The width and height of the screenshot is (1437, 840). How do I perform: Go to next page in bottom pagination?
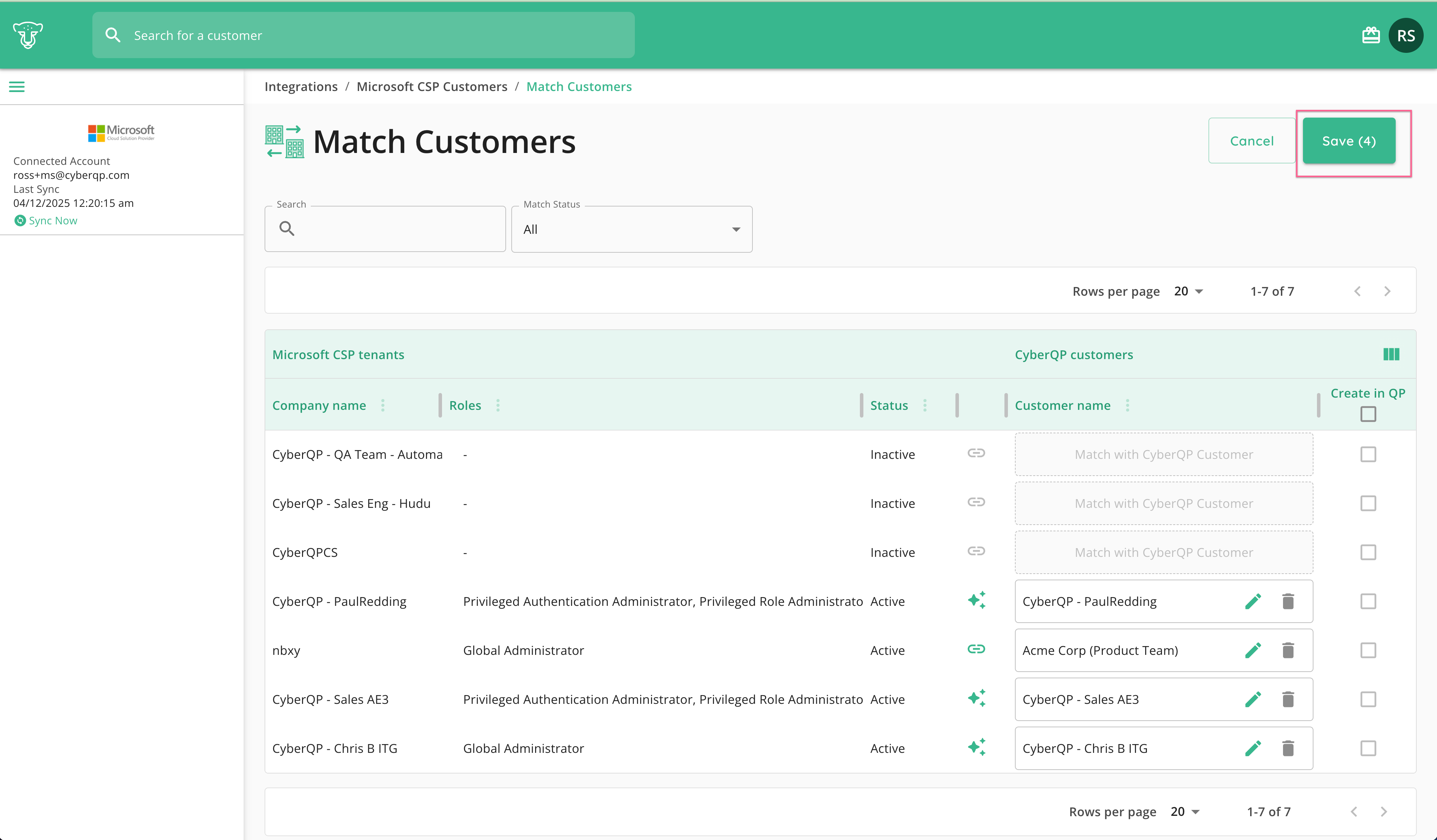[1384, 812]
